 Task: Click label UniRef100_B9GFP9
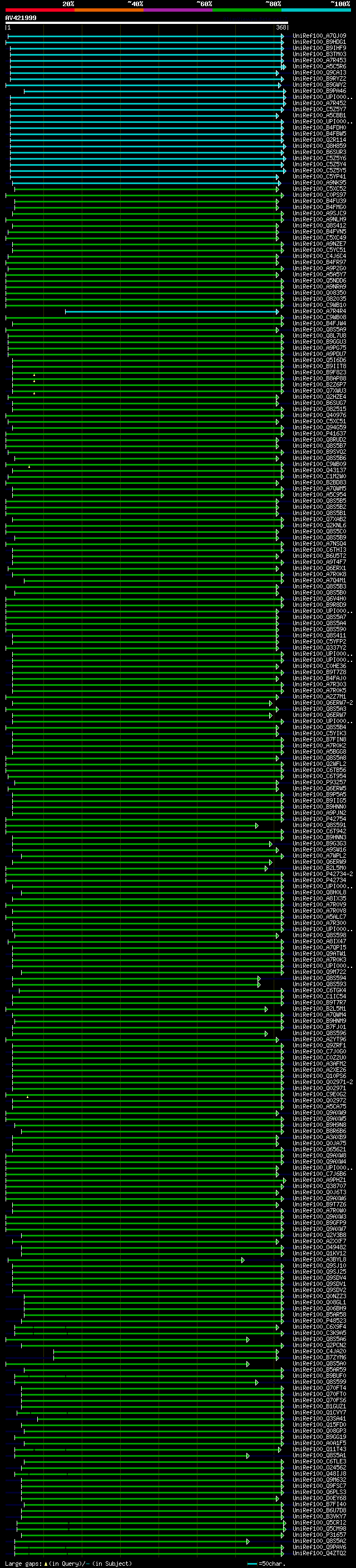pyautogui.click(x=319, y=1223)
